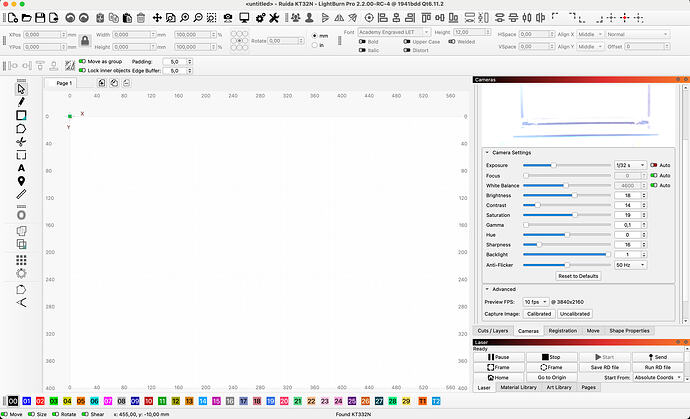The image size is (690, 419).
Task: Toggle White Balance Auto switch
Action: [x=654, y=185]
